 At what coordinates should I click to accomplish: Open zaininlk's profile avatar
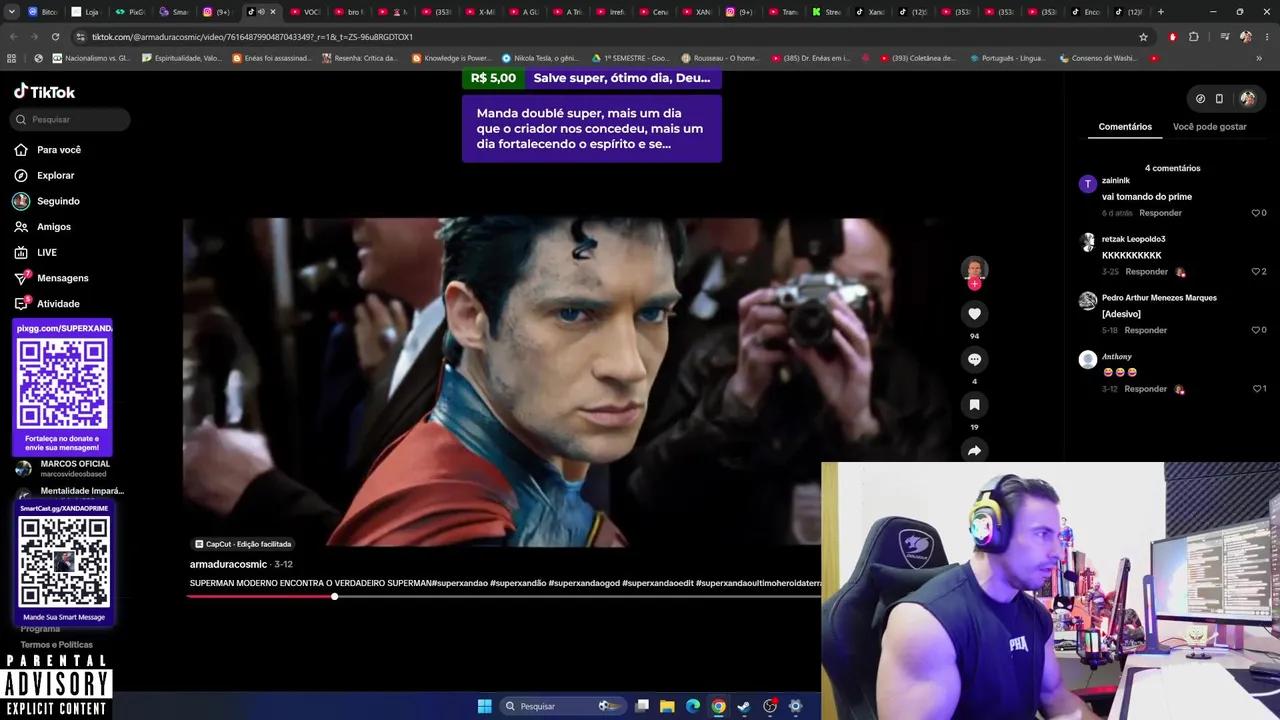(x=1088, y=184)
